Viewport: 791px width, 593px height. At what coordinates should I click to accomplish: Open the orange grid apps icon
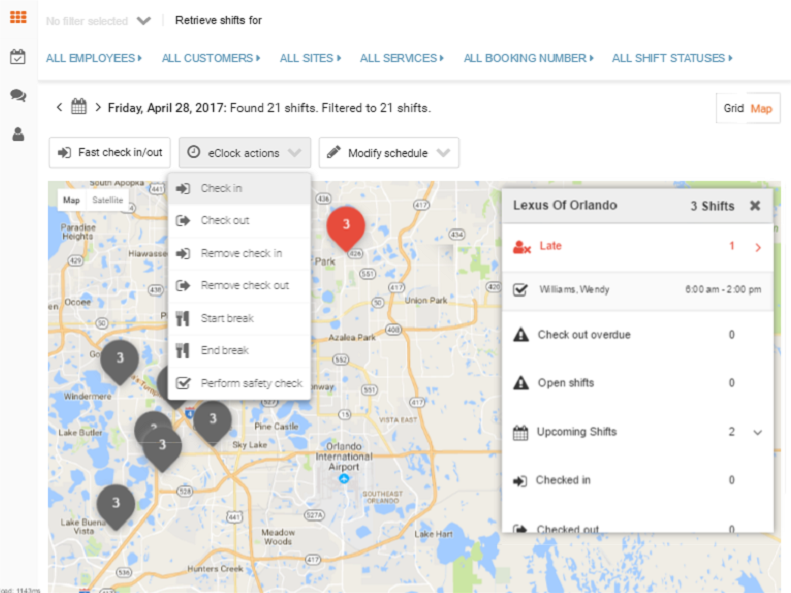click(18, 17)
